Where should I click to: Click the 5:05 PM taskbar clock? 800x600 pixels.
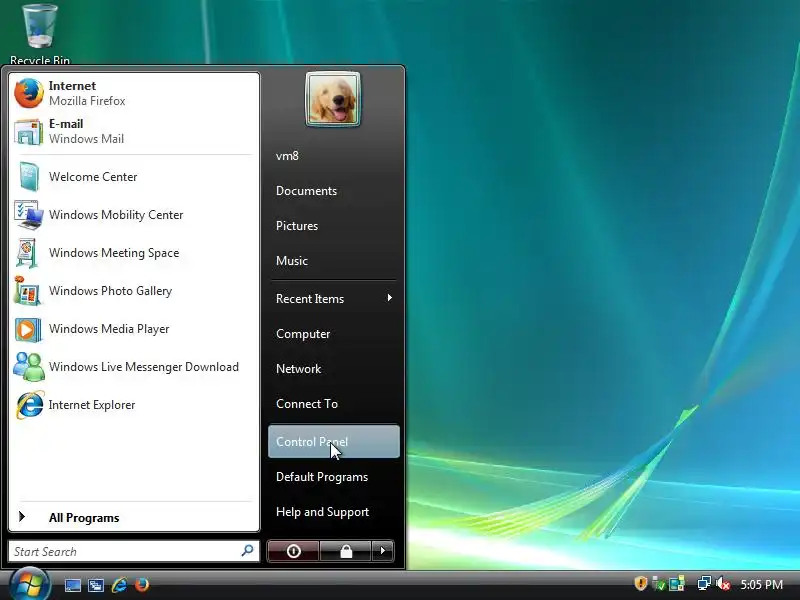761,584
